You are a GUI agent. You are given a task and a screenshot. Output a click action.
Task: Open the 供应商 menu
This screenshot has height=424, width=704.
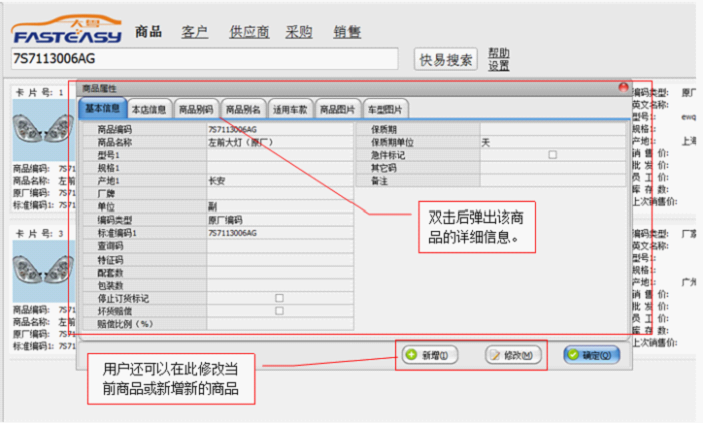(x=249, y=31)
